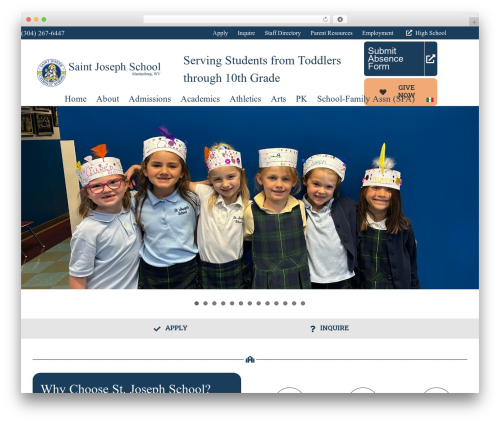Image resolution: width=500 pixels, height=423 pixels.
Task: Open the Academics menu
Action: (x=200, y=99)
